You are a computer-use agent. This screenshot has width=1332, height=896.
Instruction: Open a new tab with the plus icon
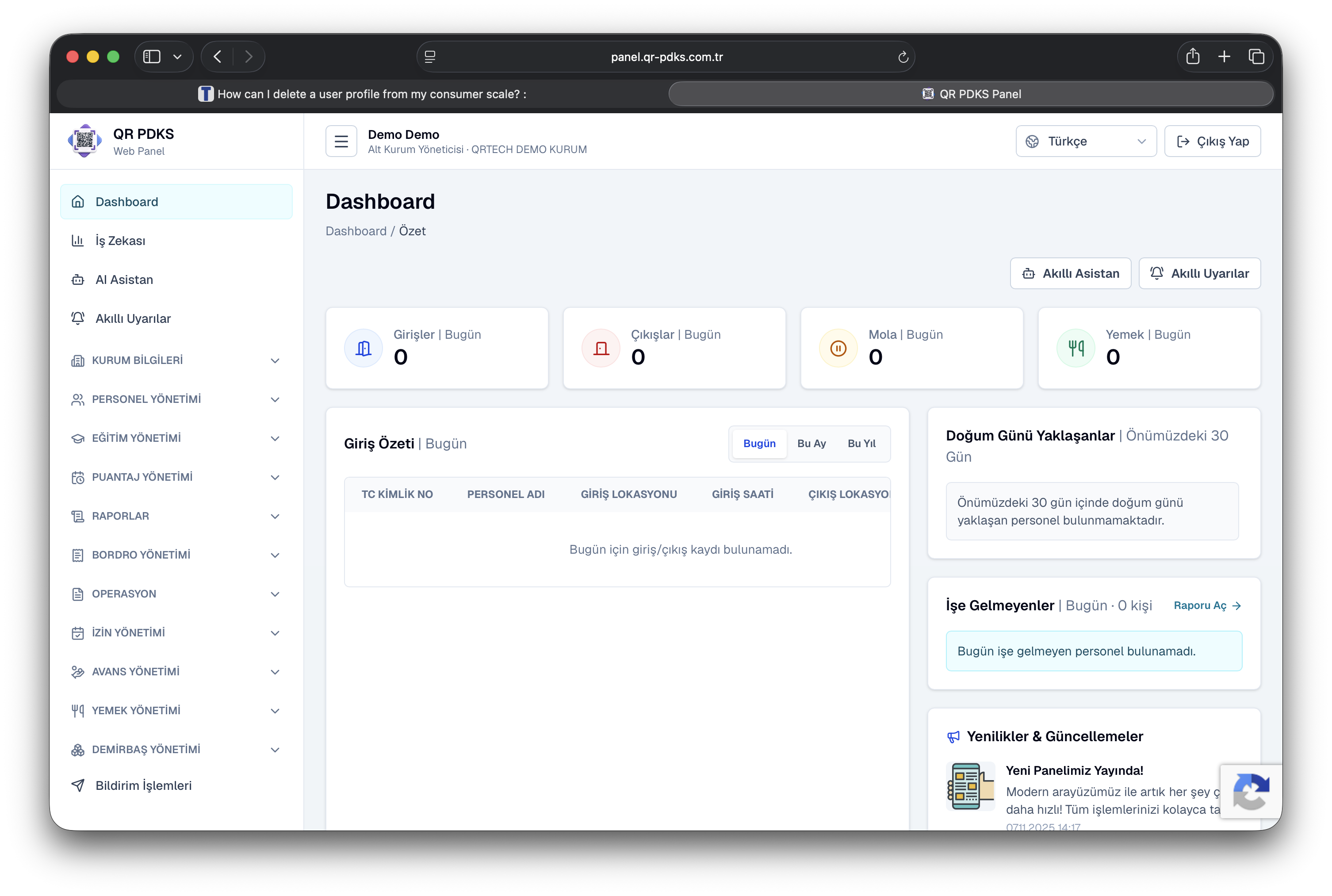point(1224,57)
